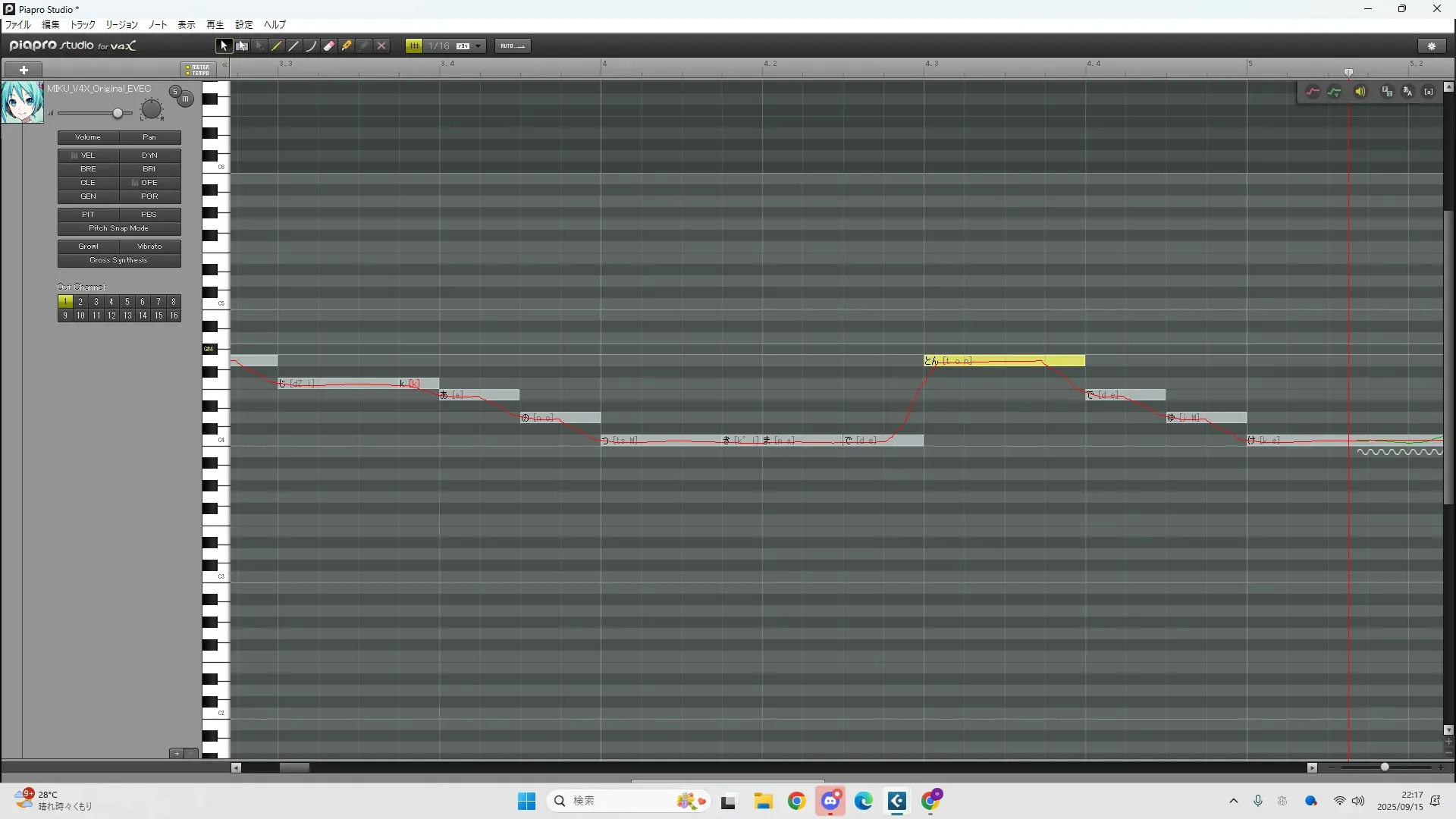Select the eraser tool
Screen dimensions: 1456x819
tap(329, 46)
